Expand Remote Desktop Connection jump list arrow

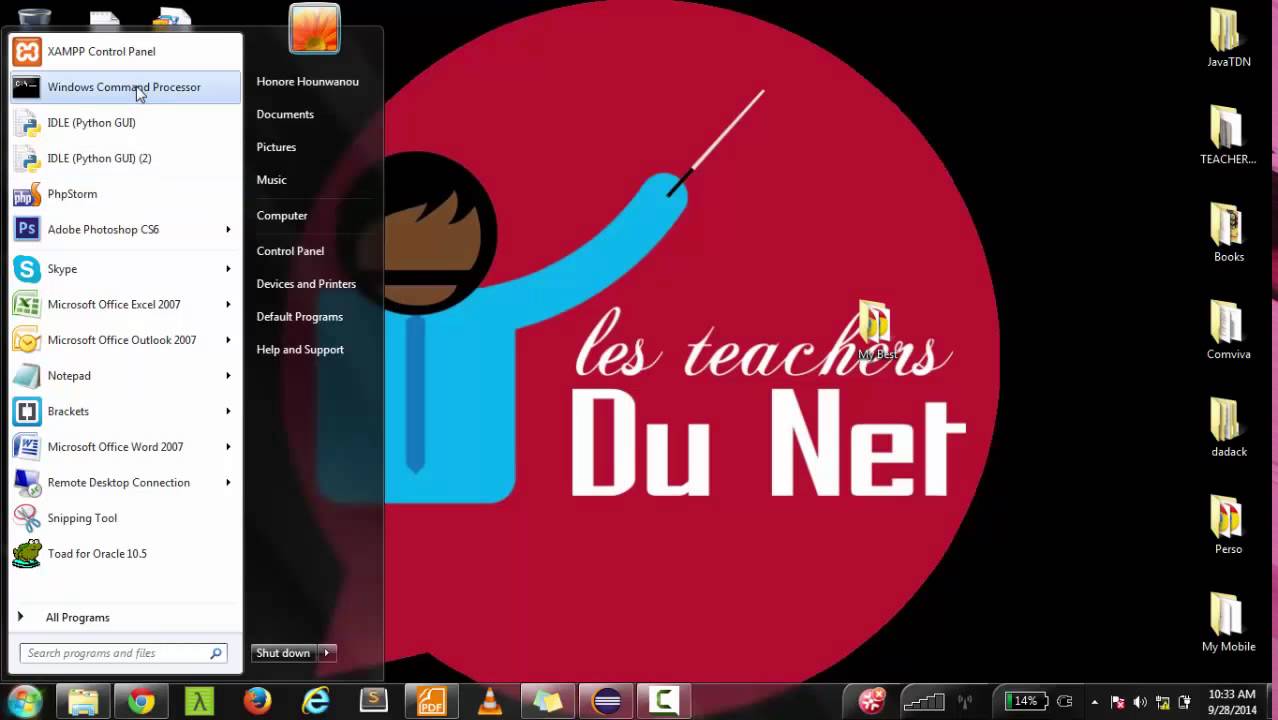[x=228, y=482]
